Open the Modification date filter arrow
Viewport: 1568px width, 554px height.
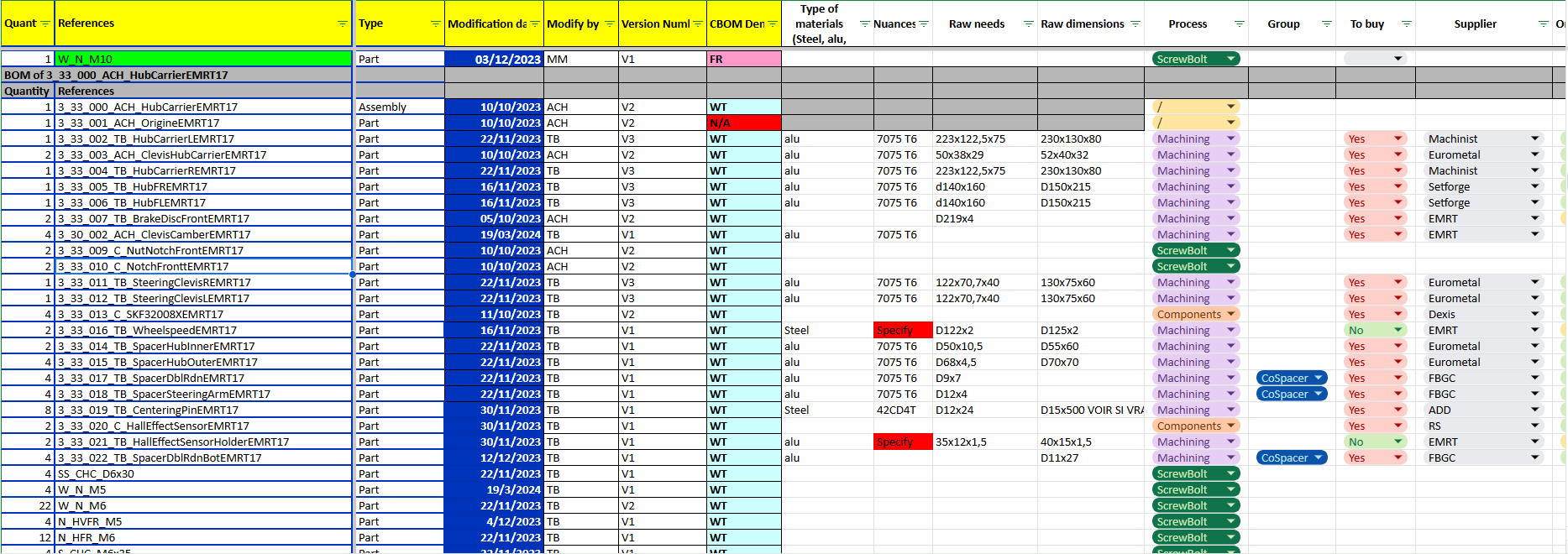534,24
